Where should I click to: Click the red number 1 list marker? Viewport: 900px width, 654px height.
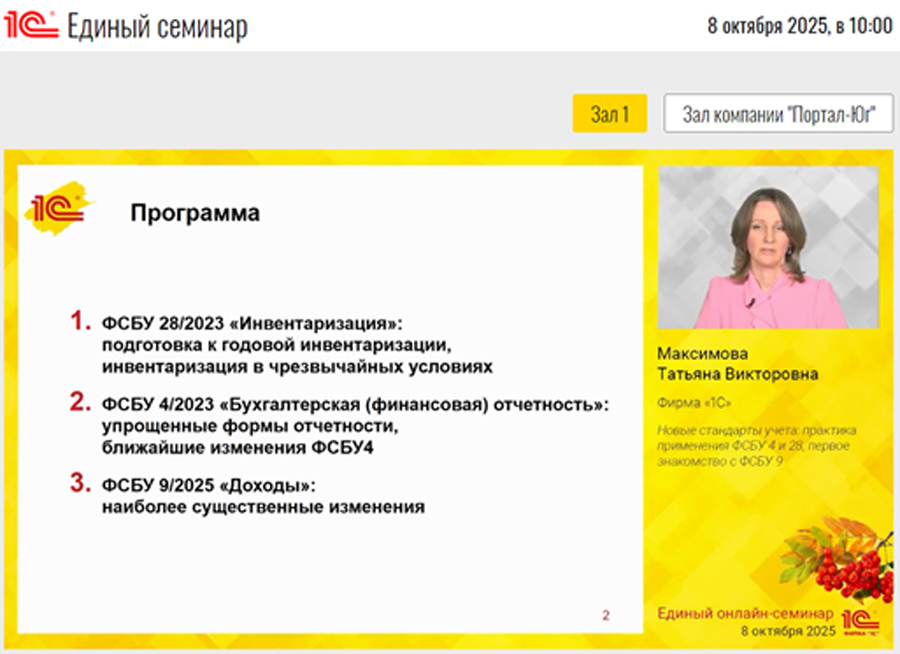tap(80, 321)
